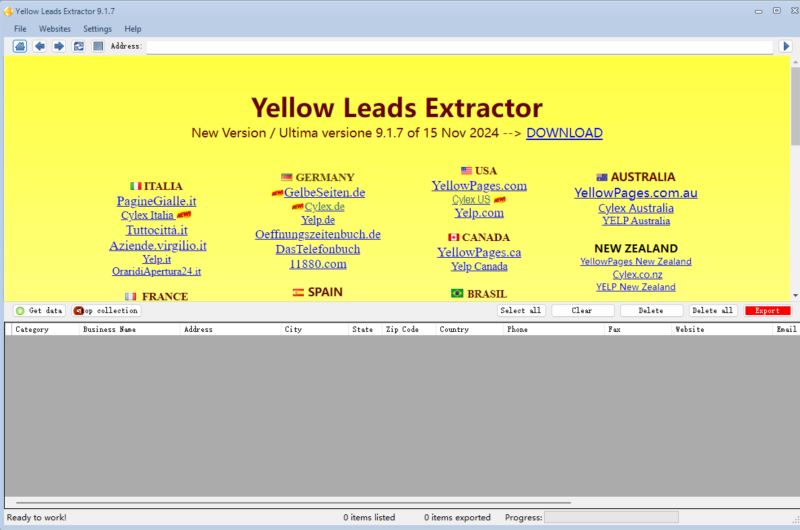Click the web page vertical scrollbar thumb
The height and width of the screenshot is (530, 800).
(x=795, y=105)
